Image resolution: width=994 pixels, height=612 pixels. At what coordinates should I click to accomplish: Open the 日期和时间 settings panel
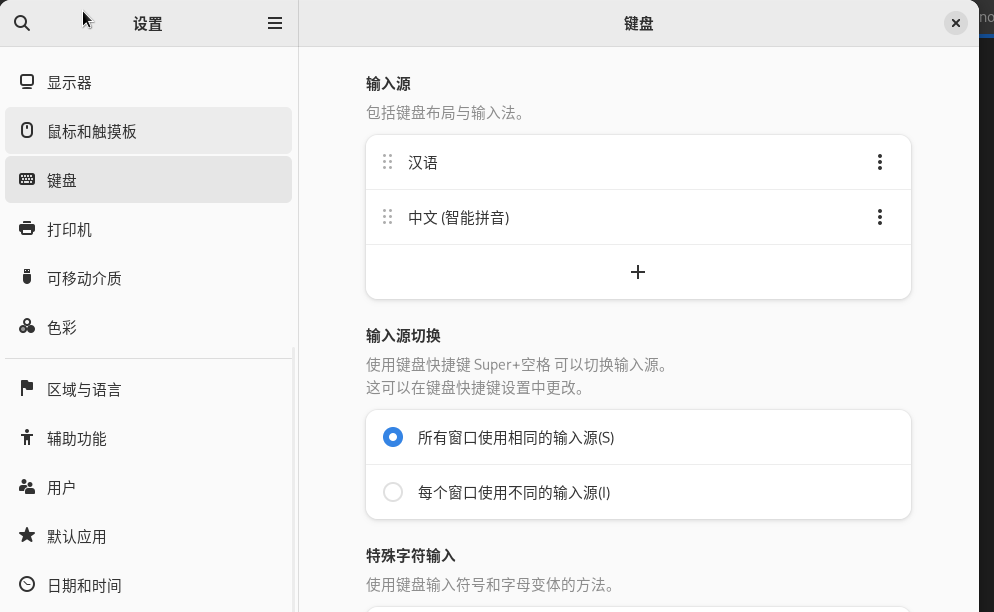[84, 585]
